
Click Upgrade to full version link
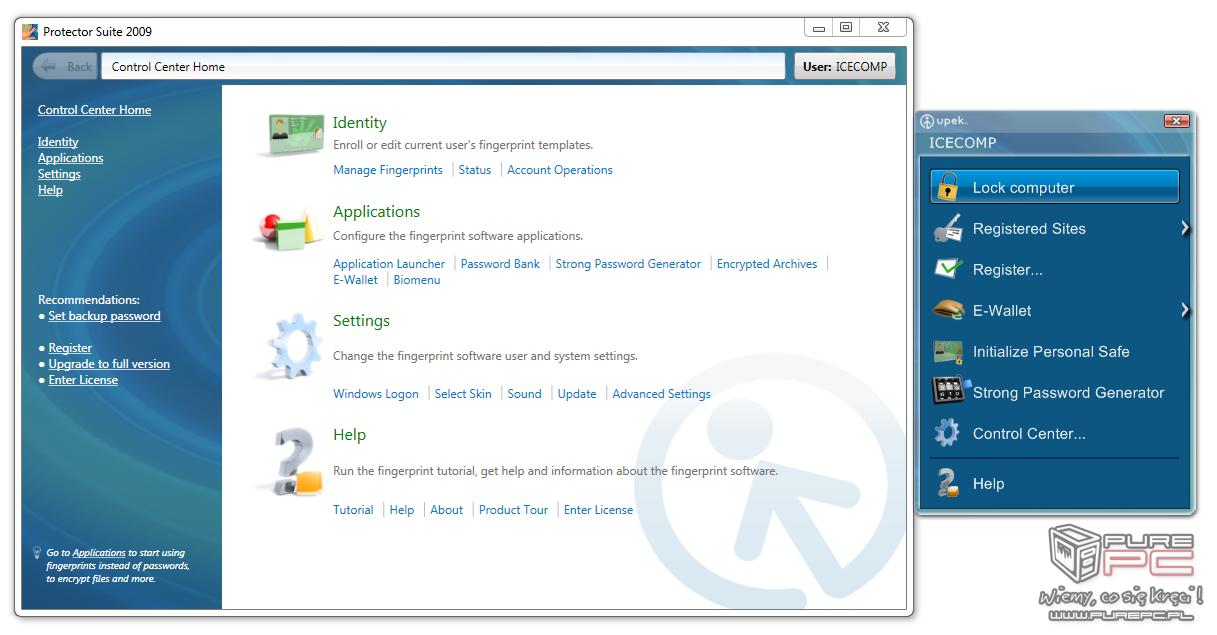pyautogui.click(x=109, y=364)
